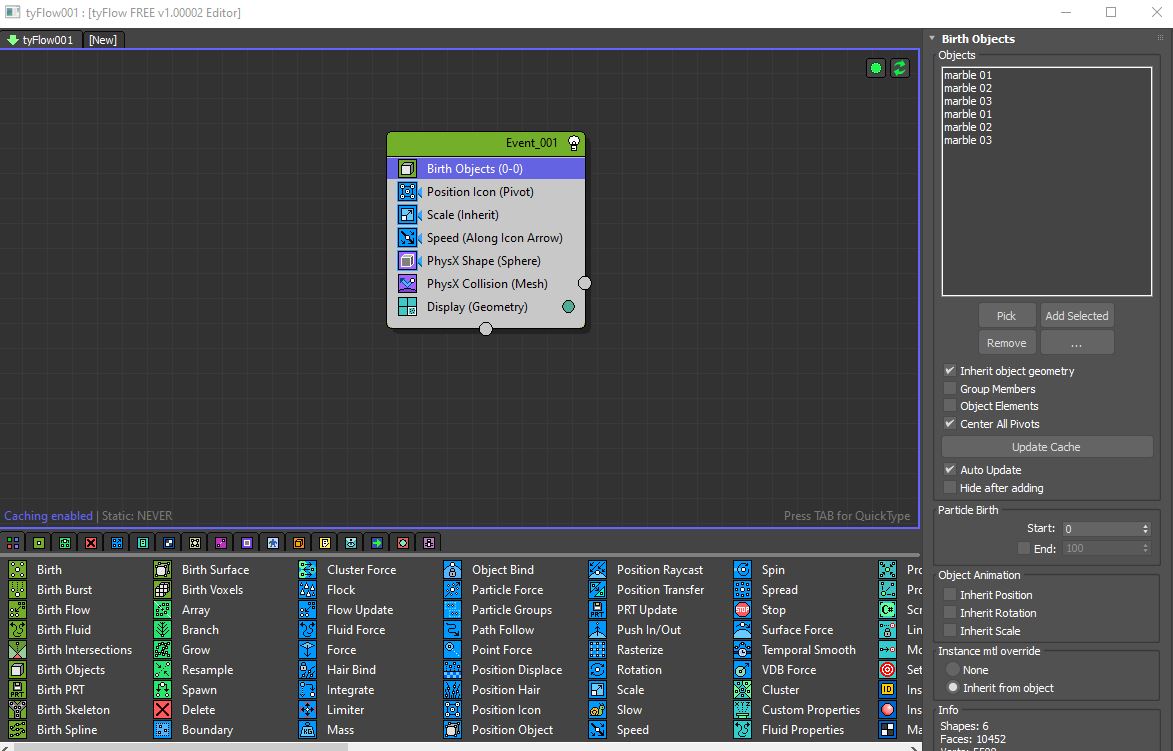Click the Pick button

1006,316
